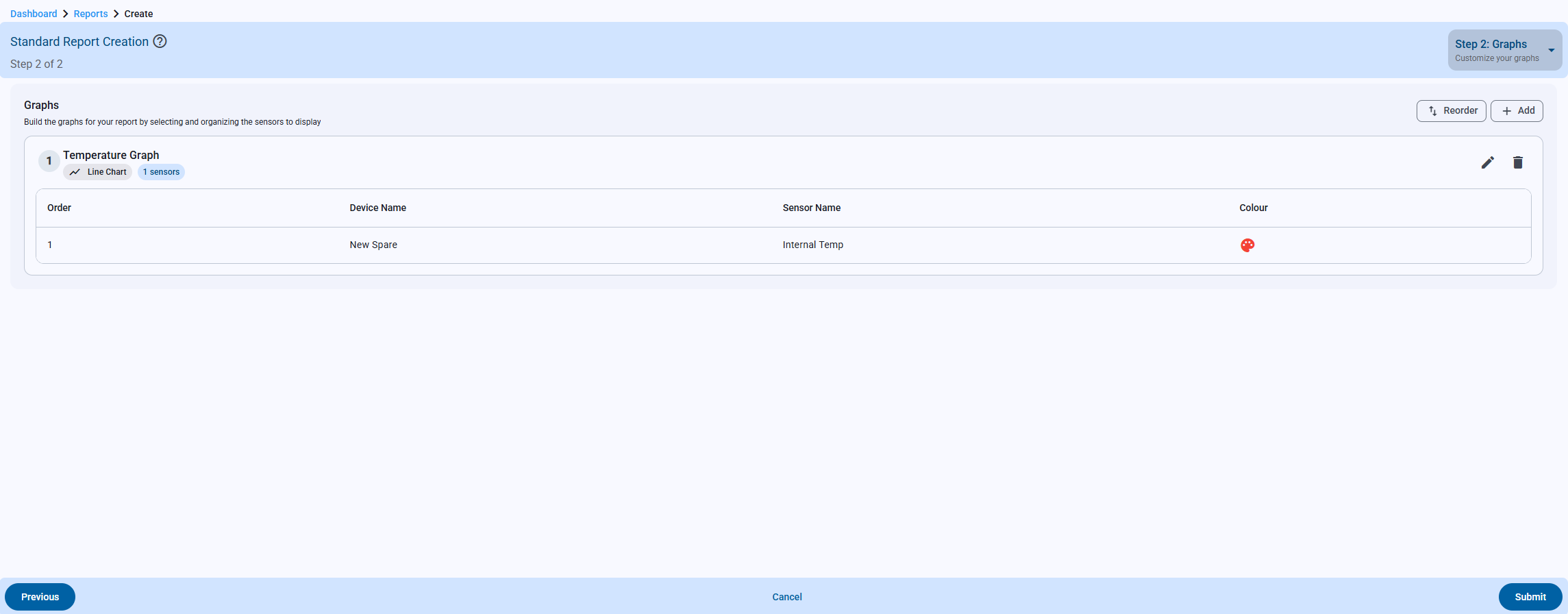Screen dimensions: 1568x614
Task: Expand the Step 2: Graphs step selector
Action: (x=1497, y=50)
